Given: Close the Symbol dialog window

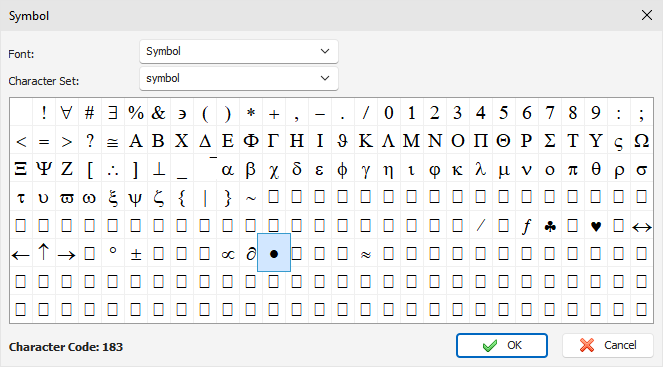Looking at the screenshot, I should coord(647,16).
